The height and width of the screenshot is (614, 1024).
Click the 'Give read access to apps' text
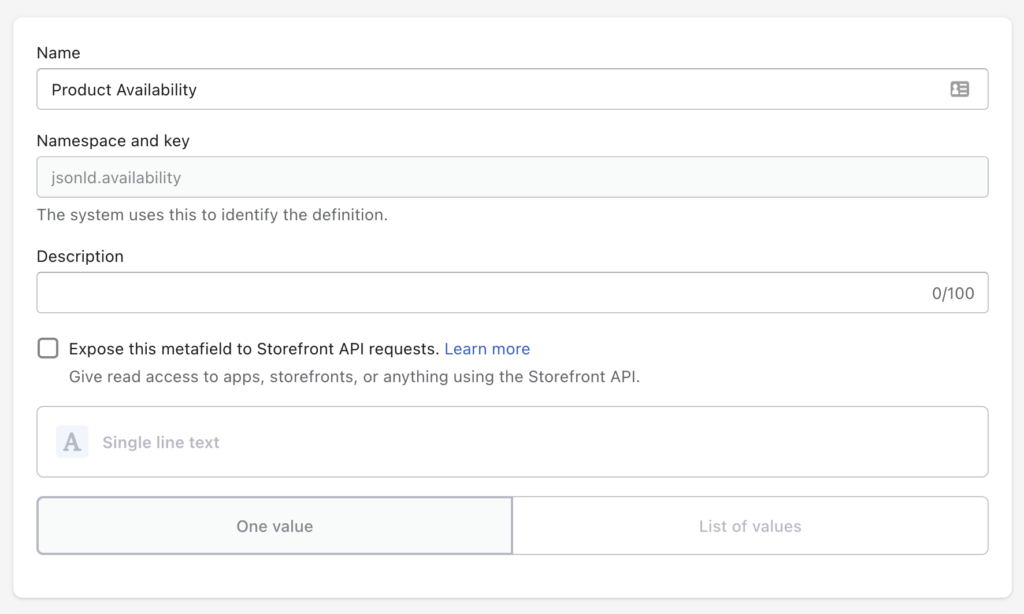[x=355, y=377]
